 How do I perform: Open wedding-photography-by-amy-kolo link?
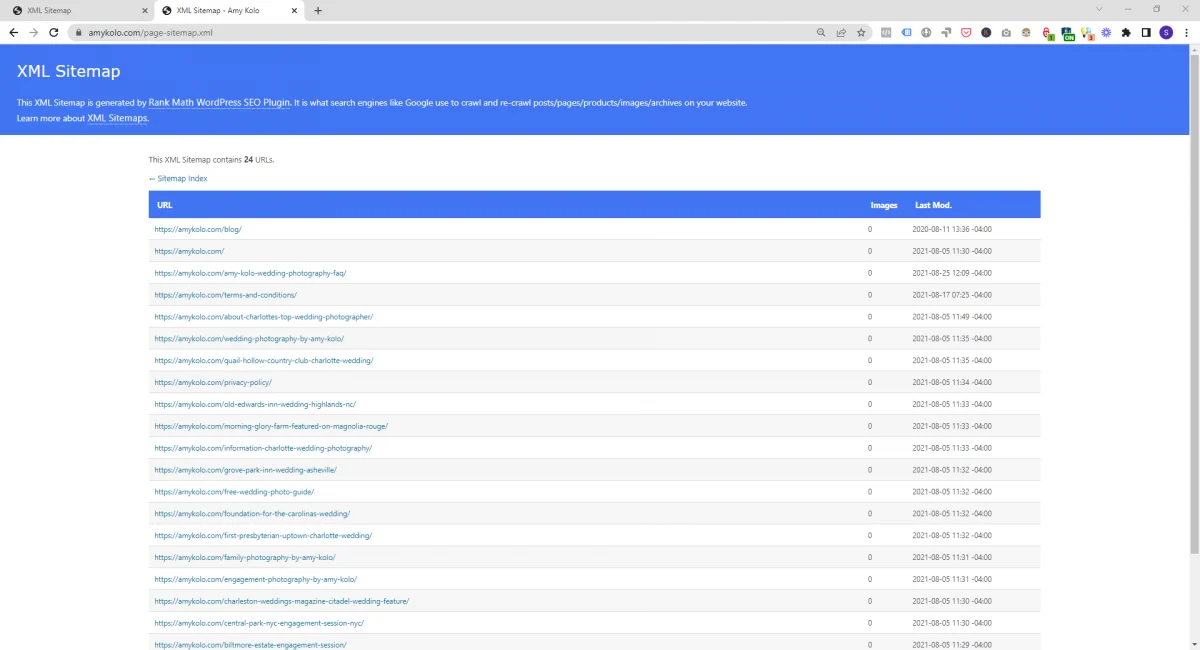point(249,339)
